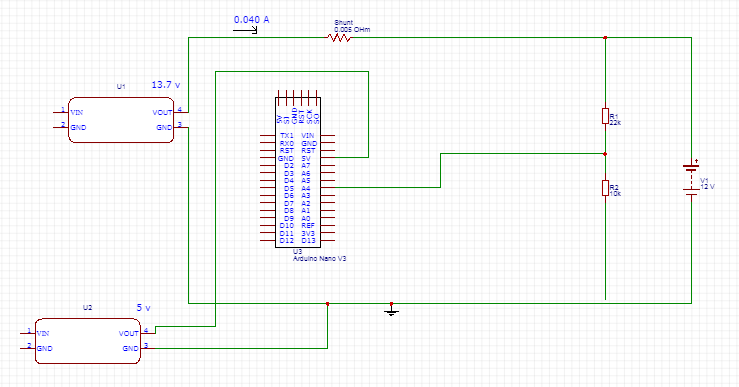Click the current direction arrow
739x387 pixels.
coord(245,31)
